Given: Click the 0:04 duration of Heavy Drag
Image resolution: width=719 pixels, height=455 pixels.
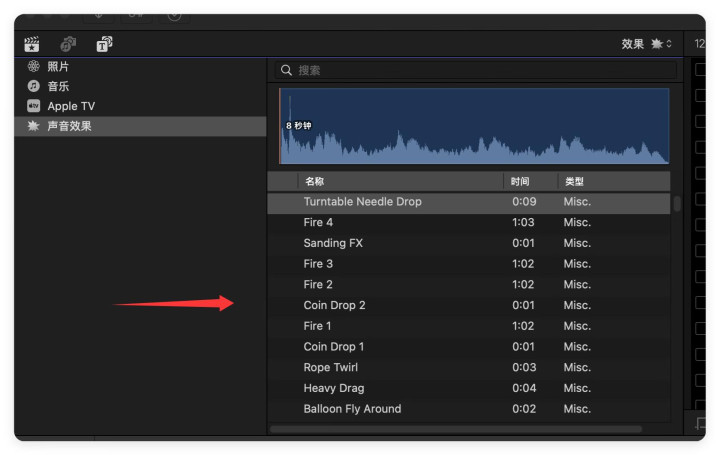Looking at the screenshot, I should [524, 388].
